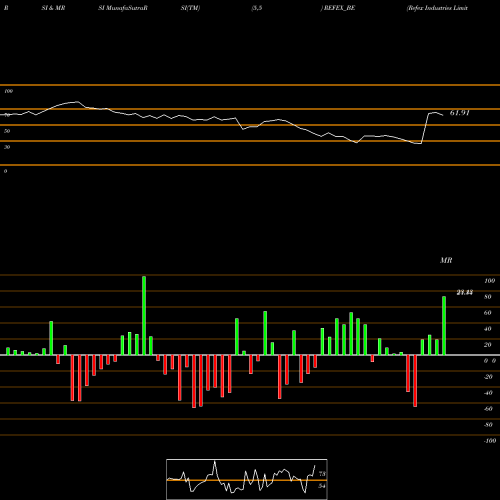Screen dimensions: 500x500
Task: Click the MR axis label -100
Action: pos(490,441)
